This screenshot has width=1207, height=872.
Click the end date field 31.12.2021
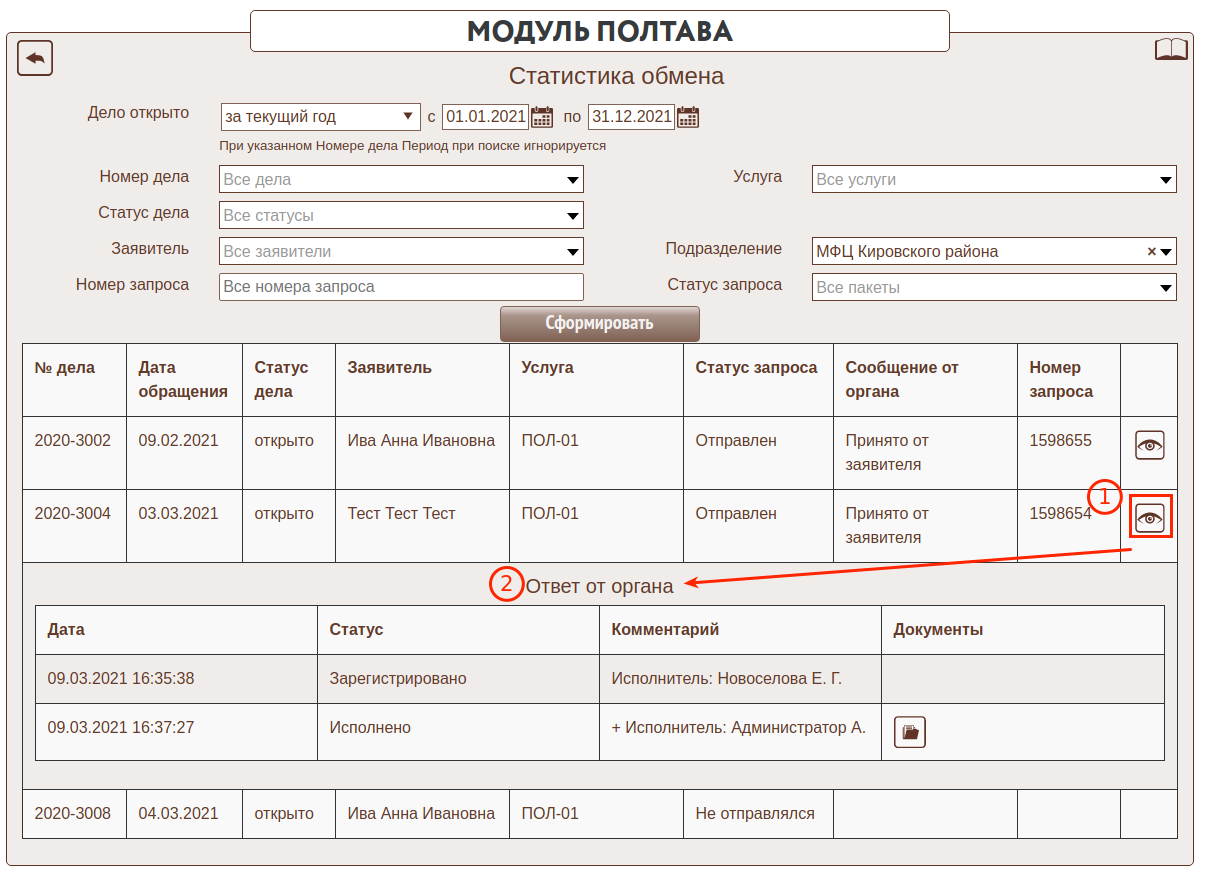coord(630,117)
